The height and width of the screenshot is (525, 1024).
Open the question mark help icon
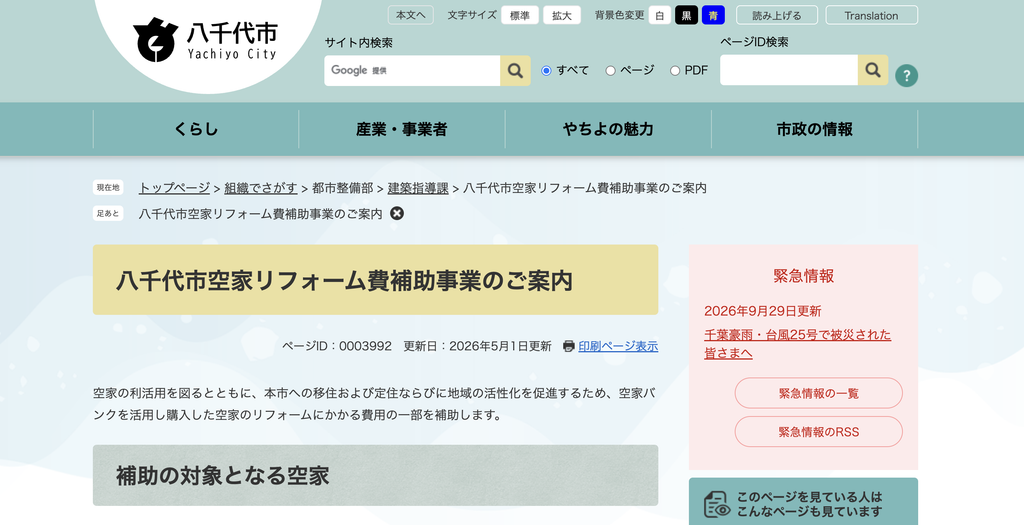click(906, 75)
